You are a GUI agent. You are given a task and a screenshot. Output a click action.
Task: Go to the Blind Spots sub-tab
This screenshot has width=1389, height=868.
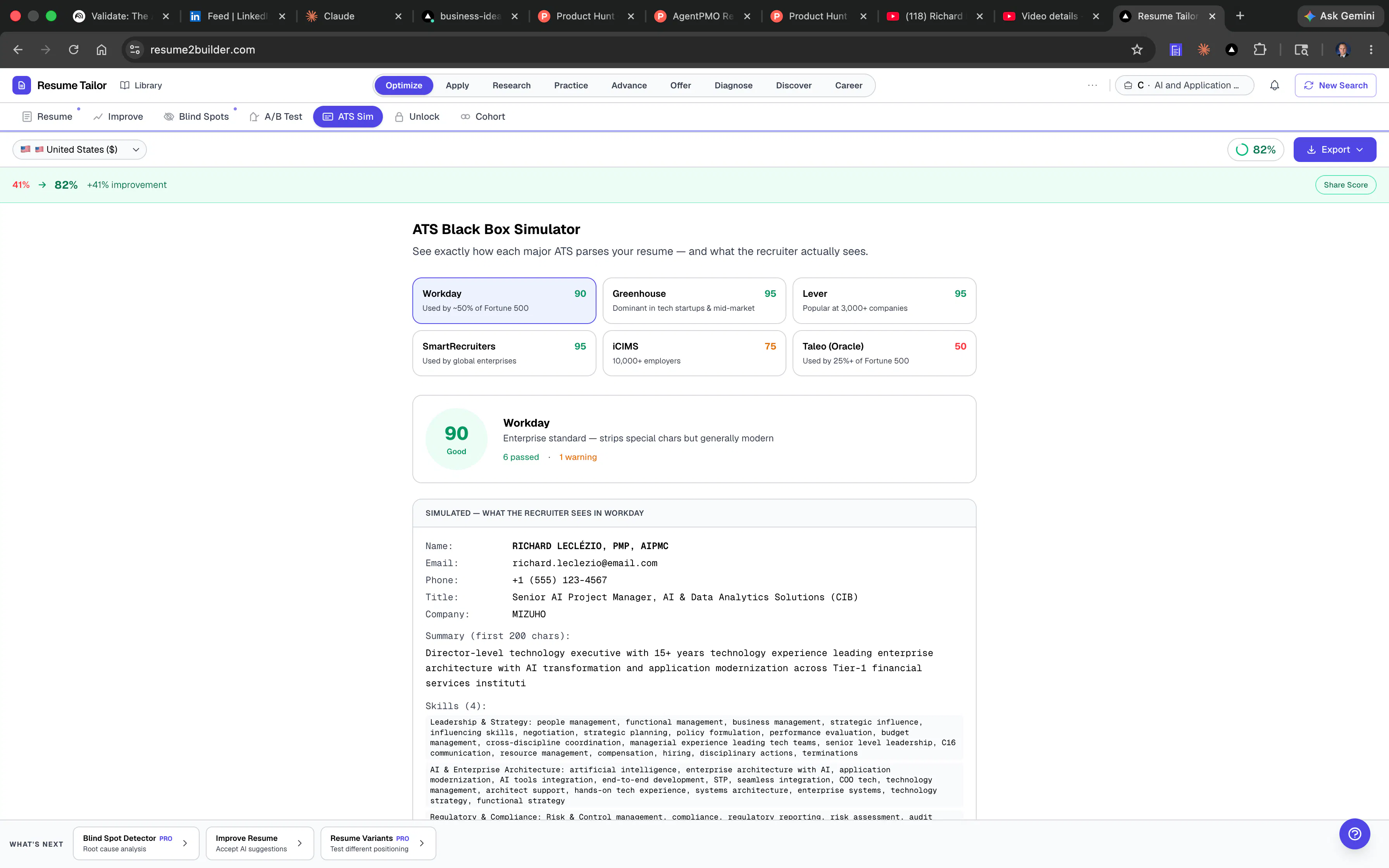click(196, 117)
